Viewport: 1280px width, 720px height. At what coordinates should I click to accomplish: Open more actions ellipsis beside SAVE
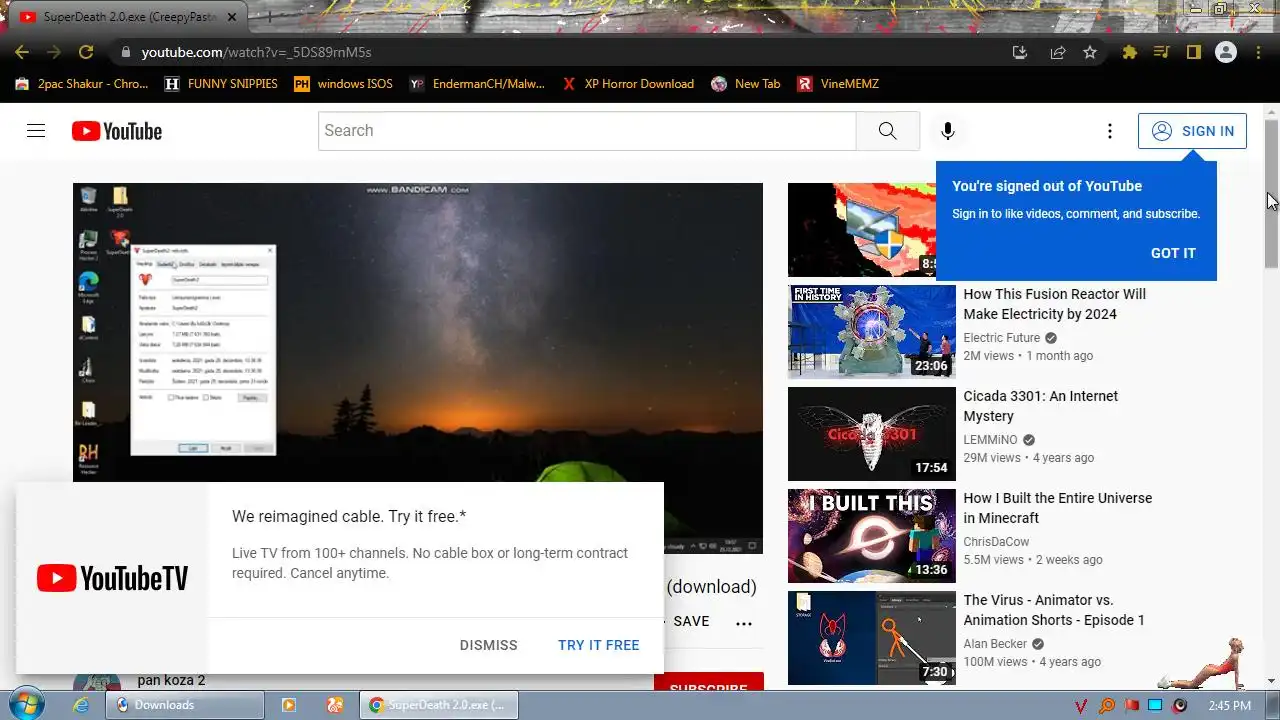[x=744, y=623]
